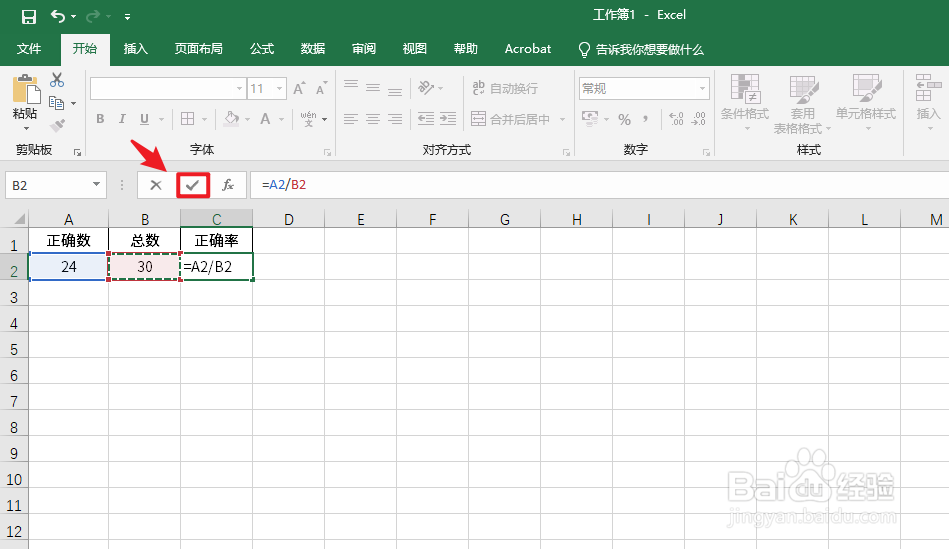Toggle Underline formatting
This screenshot has width=949, height=549.
144,119
